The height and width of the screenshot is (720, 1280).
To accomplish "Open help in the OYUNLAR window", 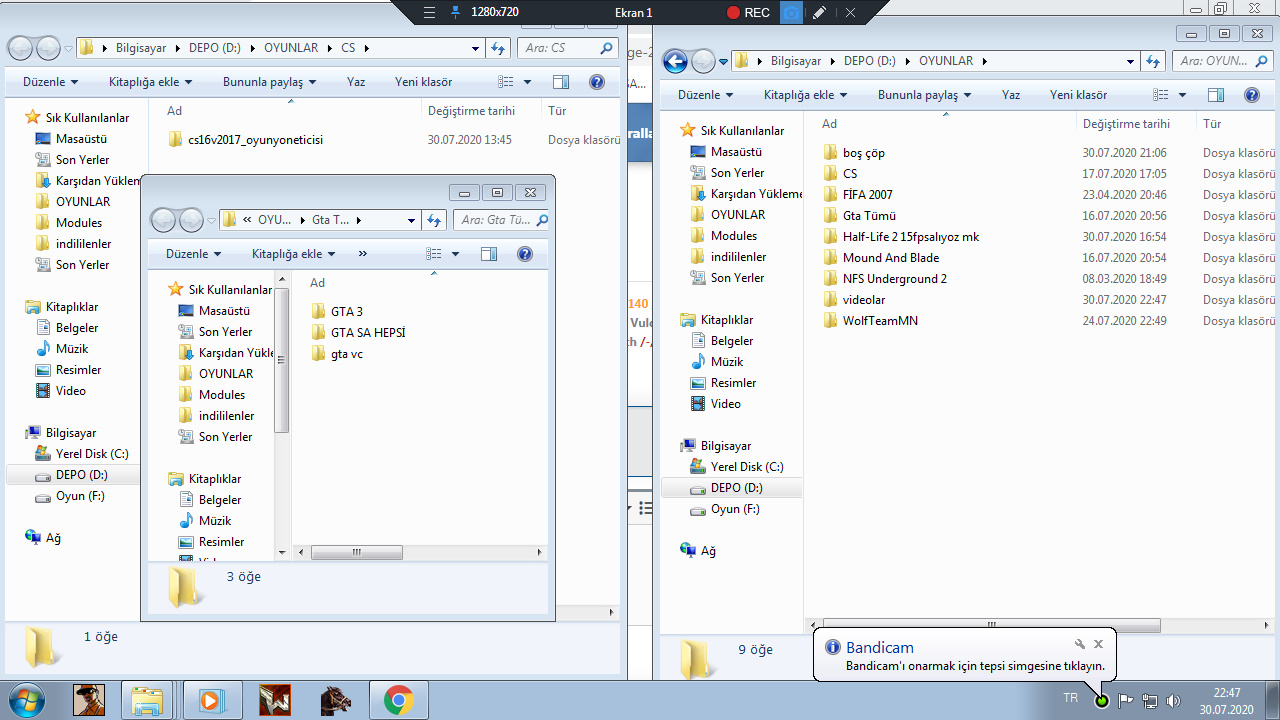I will tap(1251, 95).
